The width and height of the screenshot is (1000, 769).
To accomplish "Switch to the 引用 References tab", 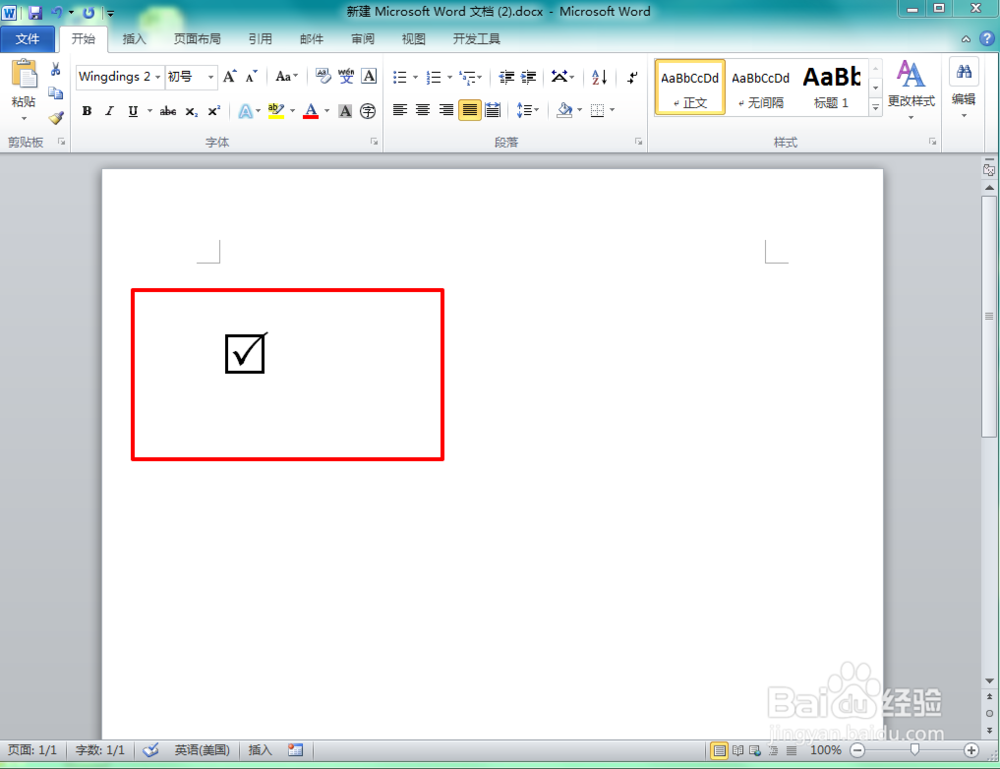I will point(260,39).
